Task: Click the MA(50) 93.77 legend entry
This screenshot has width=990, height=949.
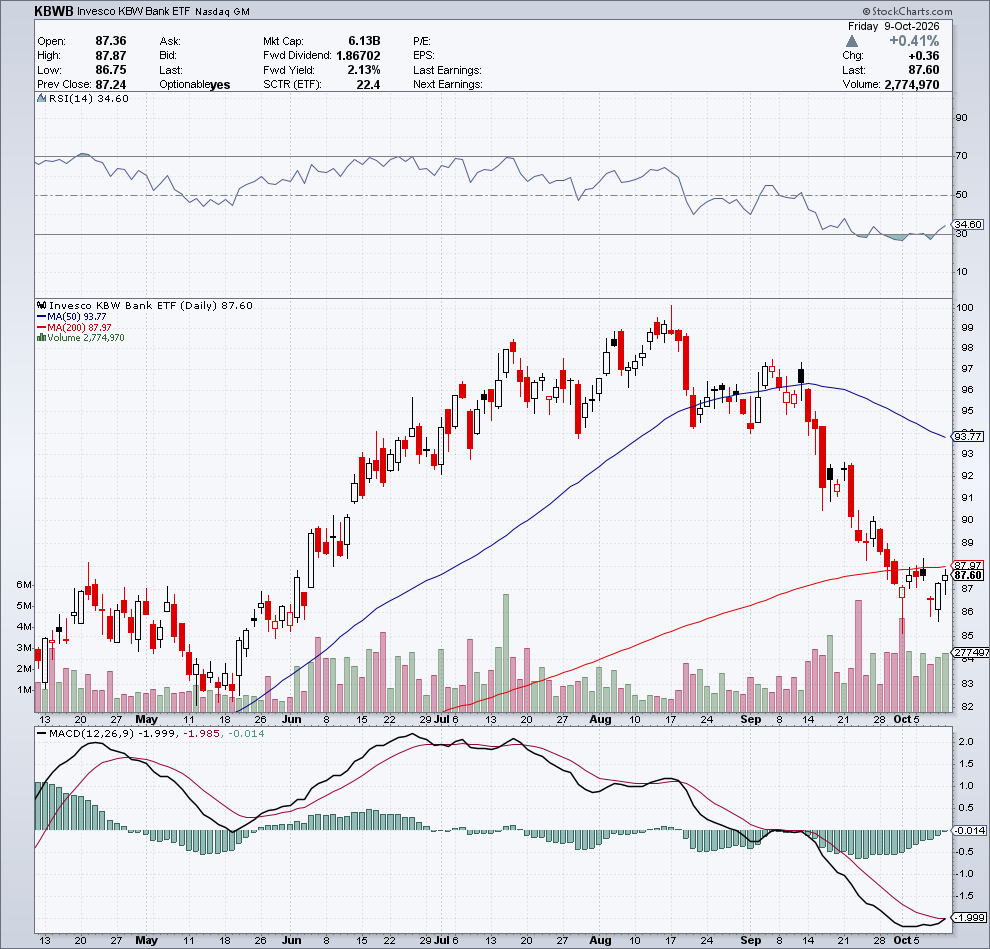Action: [72, 316]
